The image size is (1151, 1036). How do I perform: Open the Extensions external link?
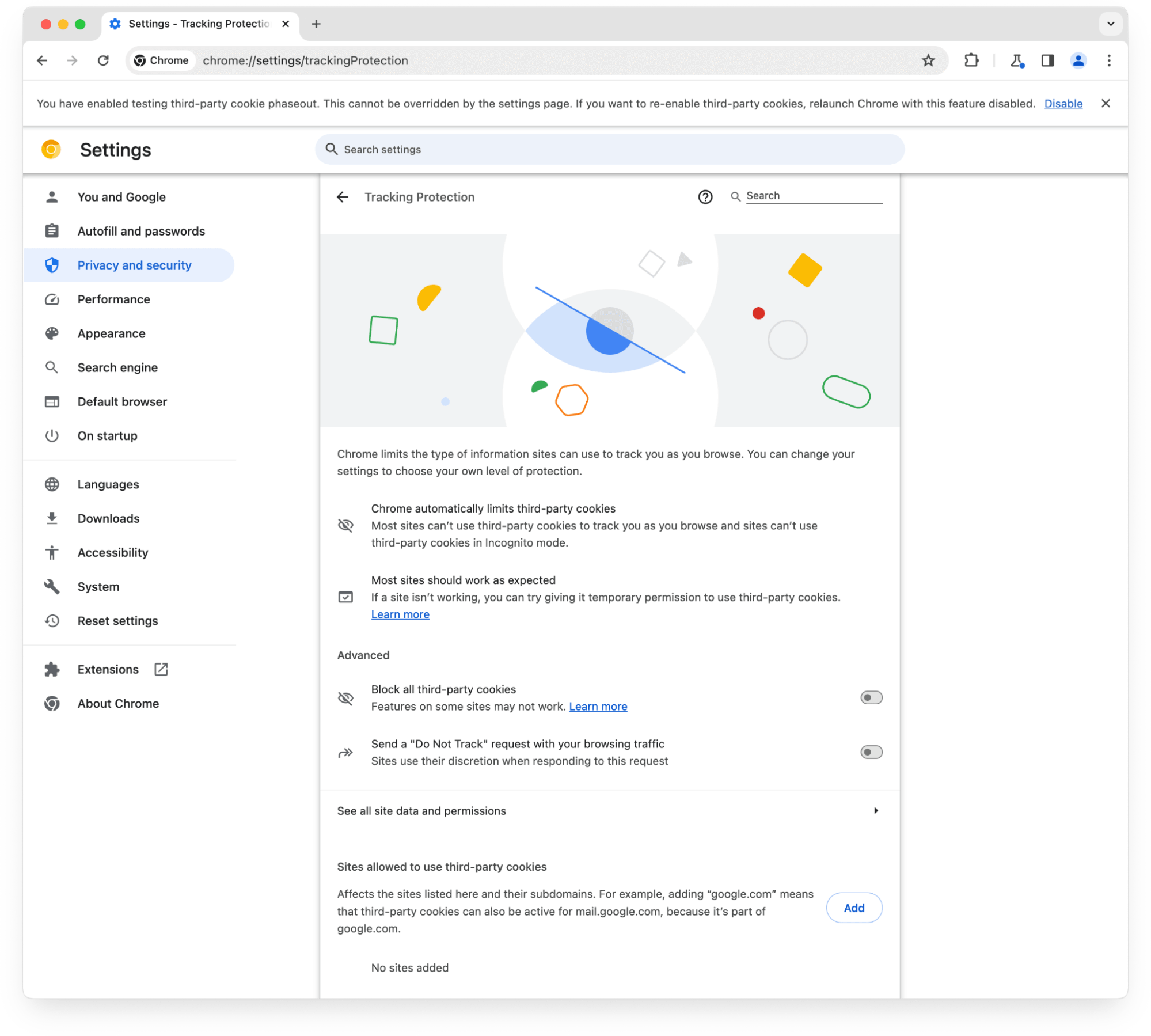pyautogui.click(x=160, y=669)
